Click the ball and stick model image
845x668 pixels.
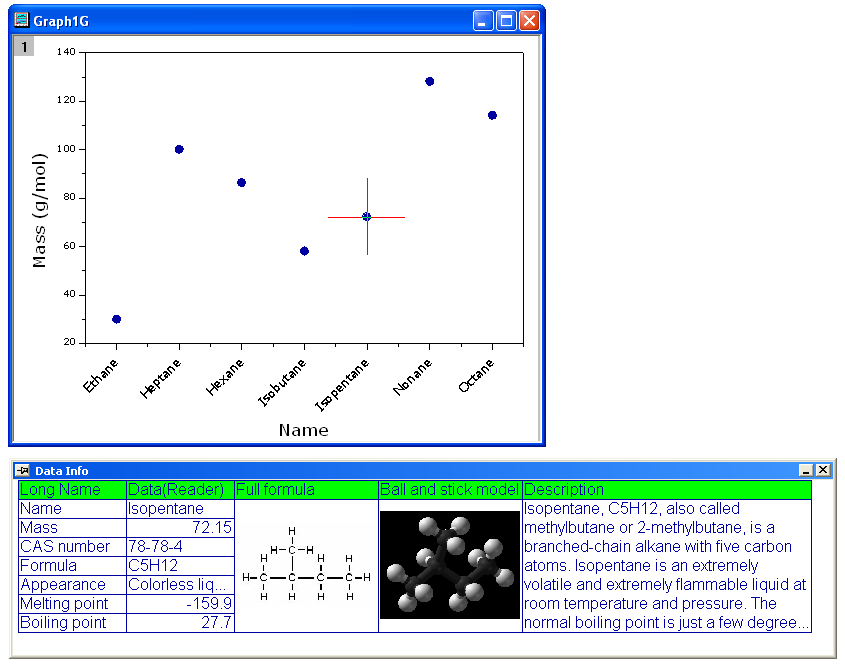click(x=450, y=565)
